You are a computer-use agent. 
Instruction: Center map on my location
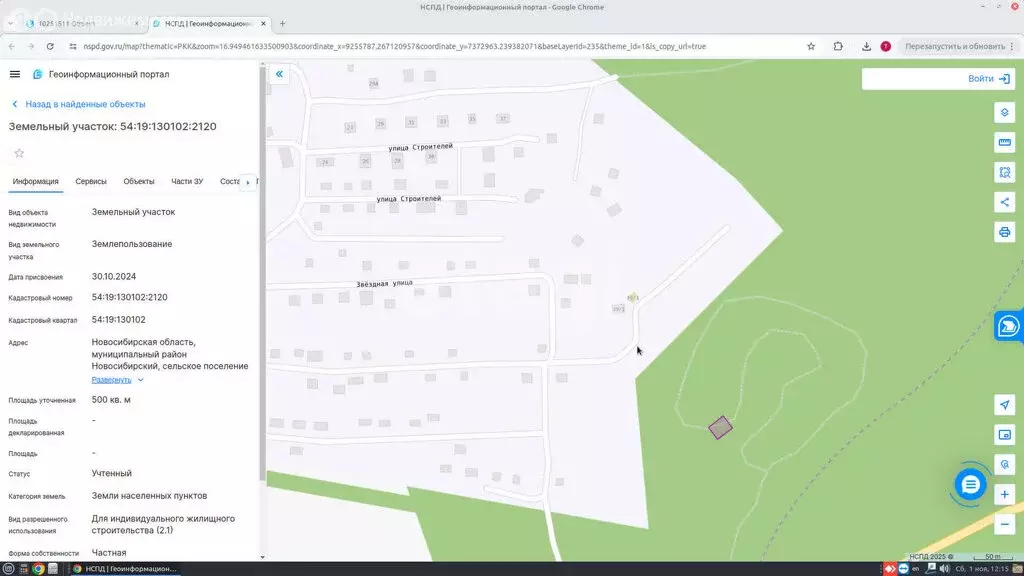tap(1005, 404)
